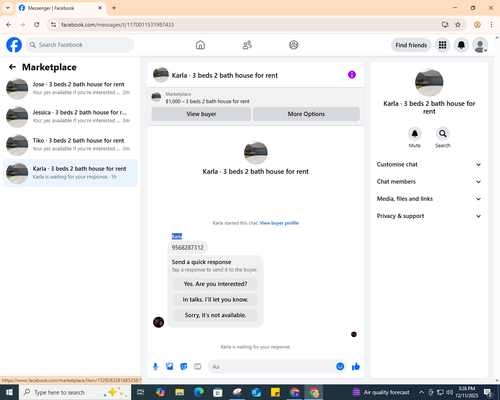Open the new tab plus button
Screen dimensions: 500x400
point(114,8)
